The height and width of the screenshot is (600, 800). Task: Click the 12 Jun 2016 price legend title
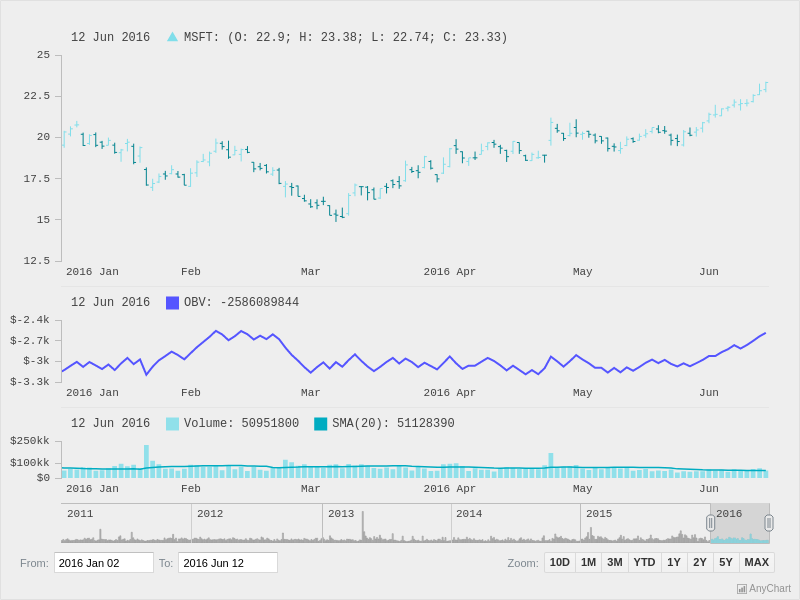[x=110, y=37]
